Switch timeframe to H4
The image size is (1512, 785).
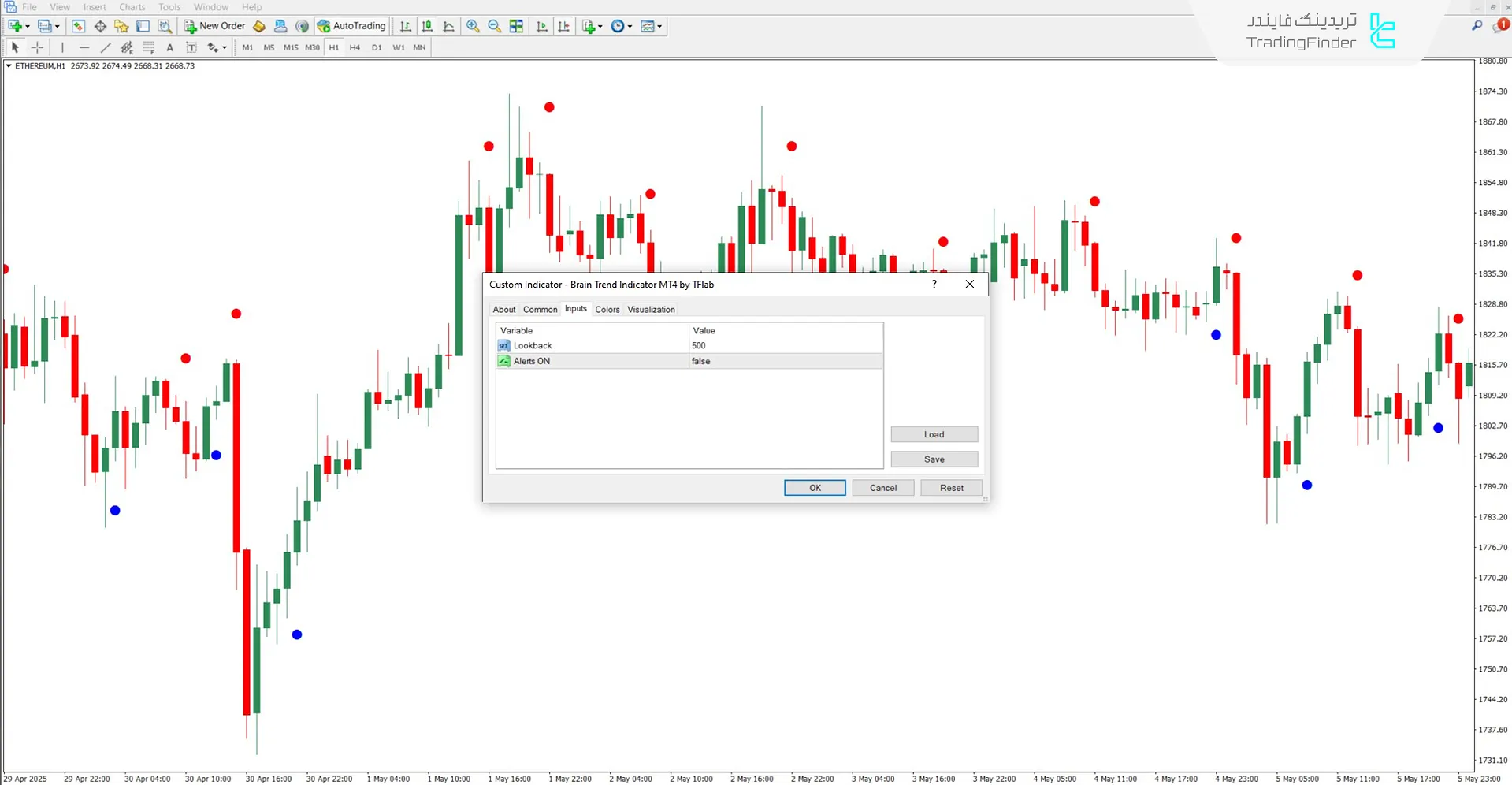click(x=355, y=47)
